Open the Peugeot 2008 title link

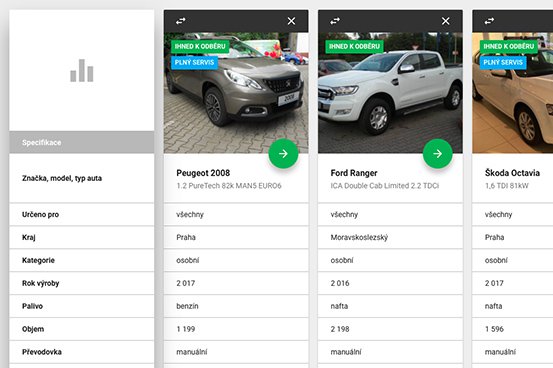coord(203,173)
